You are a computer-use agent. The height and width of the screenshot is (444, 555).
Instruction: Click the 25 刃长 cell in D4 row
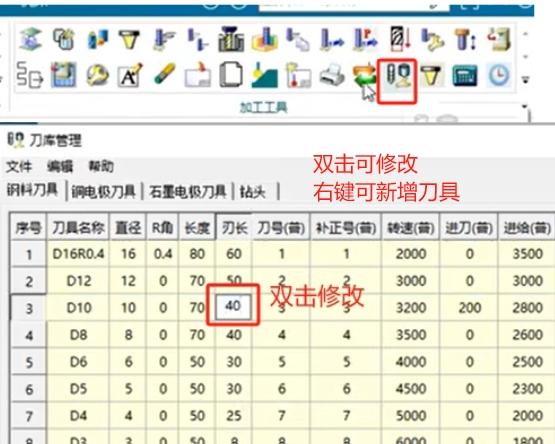pyautogui.click(x=234, y=416)
